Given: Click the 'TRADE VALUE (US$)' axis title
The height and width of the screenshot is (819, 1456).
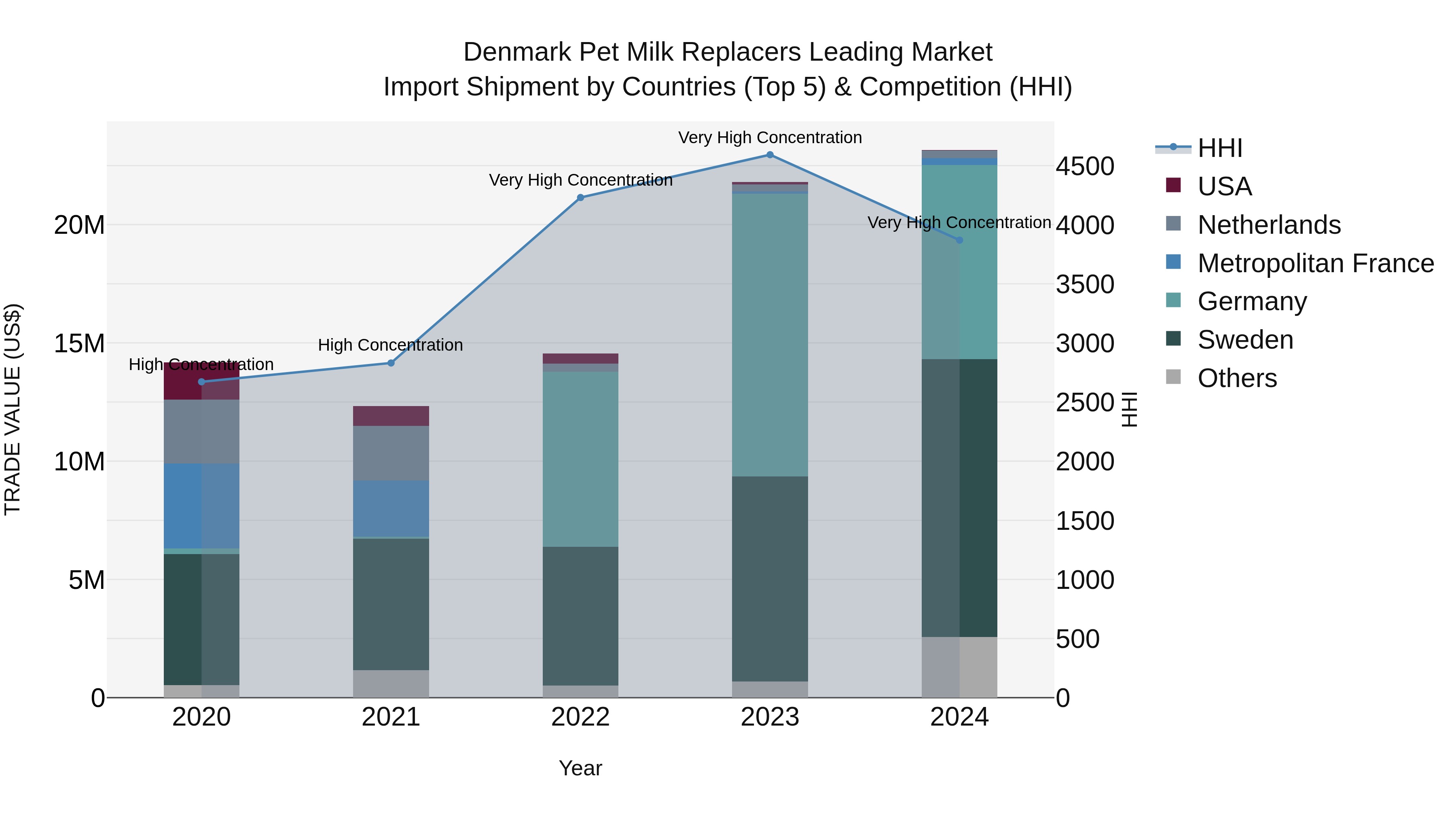Looking at the screenshot, I should 13,410.
